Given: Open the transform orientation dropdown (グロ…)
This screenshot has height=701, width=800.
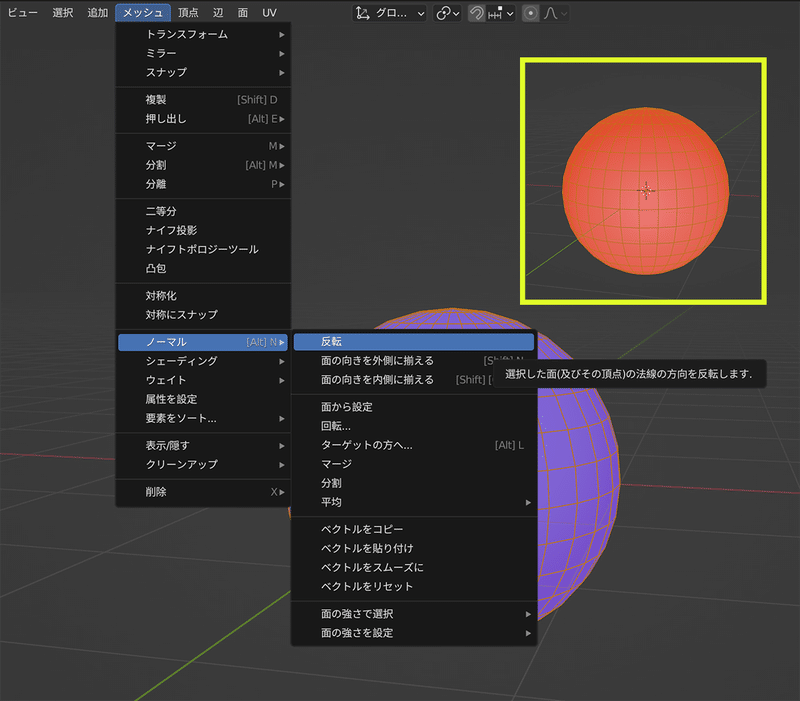Looking at the screenshot, I should pos(390,13).
